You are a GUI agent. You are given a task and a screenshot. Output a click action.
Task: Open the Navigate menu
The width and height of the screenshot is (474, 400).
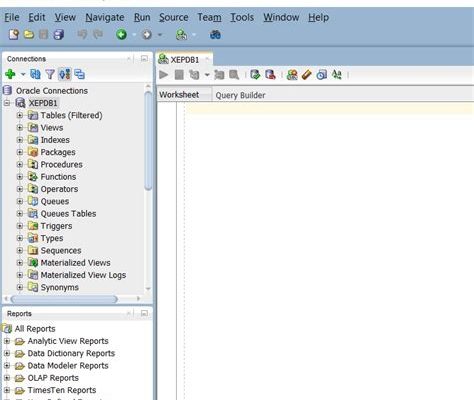pyautogui.click(x=105, y=17)
